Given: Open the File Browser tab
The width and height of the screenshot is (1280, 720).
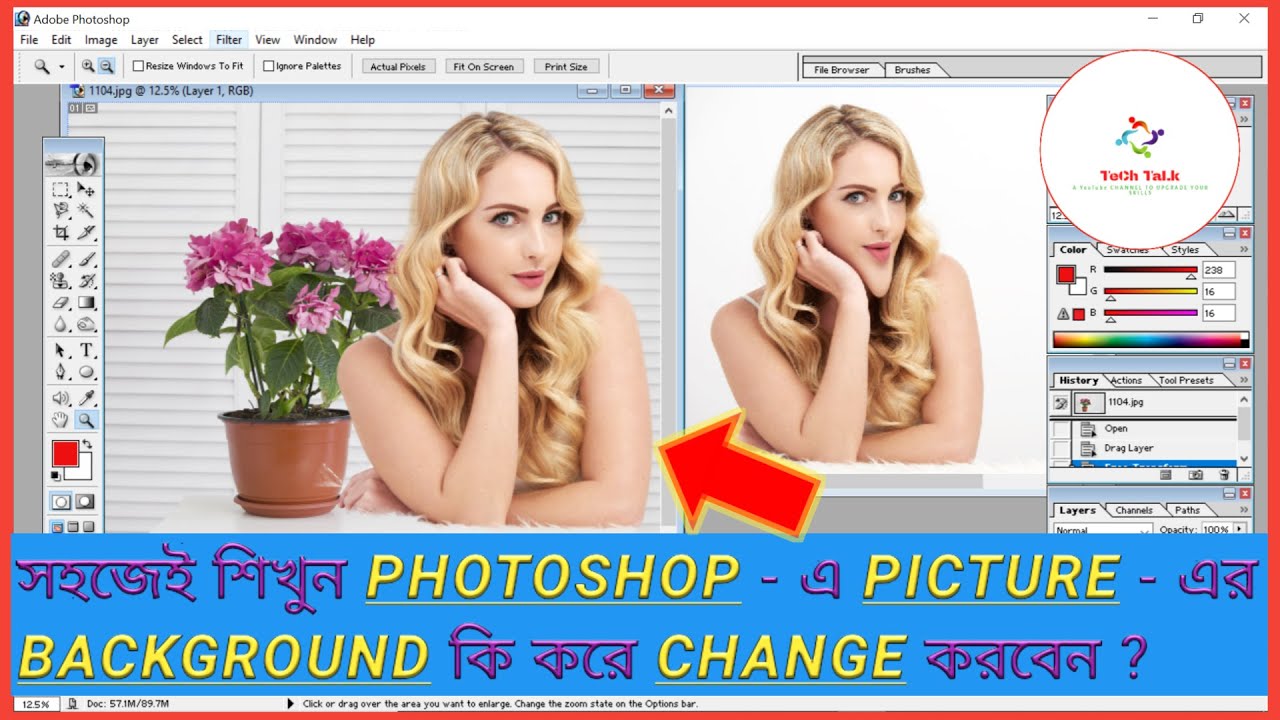Looking at the screenshot, I should coord(842,70).
